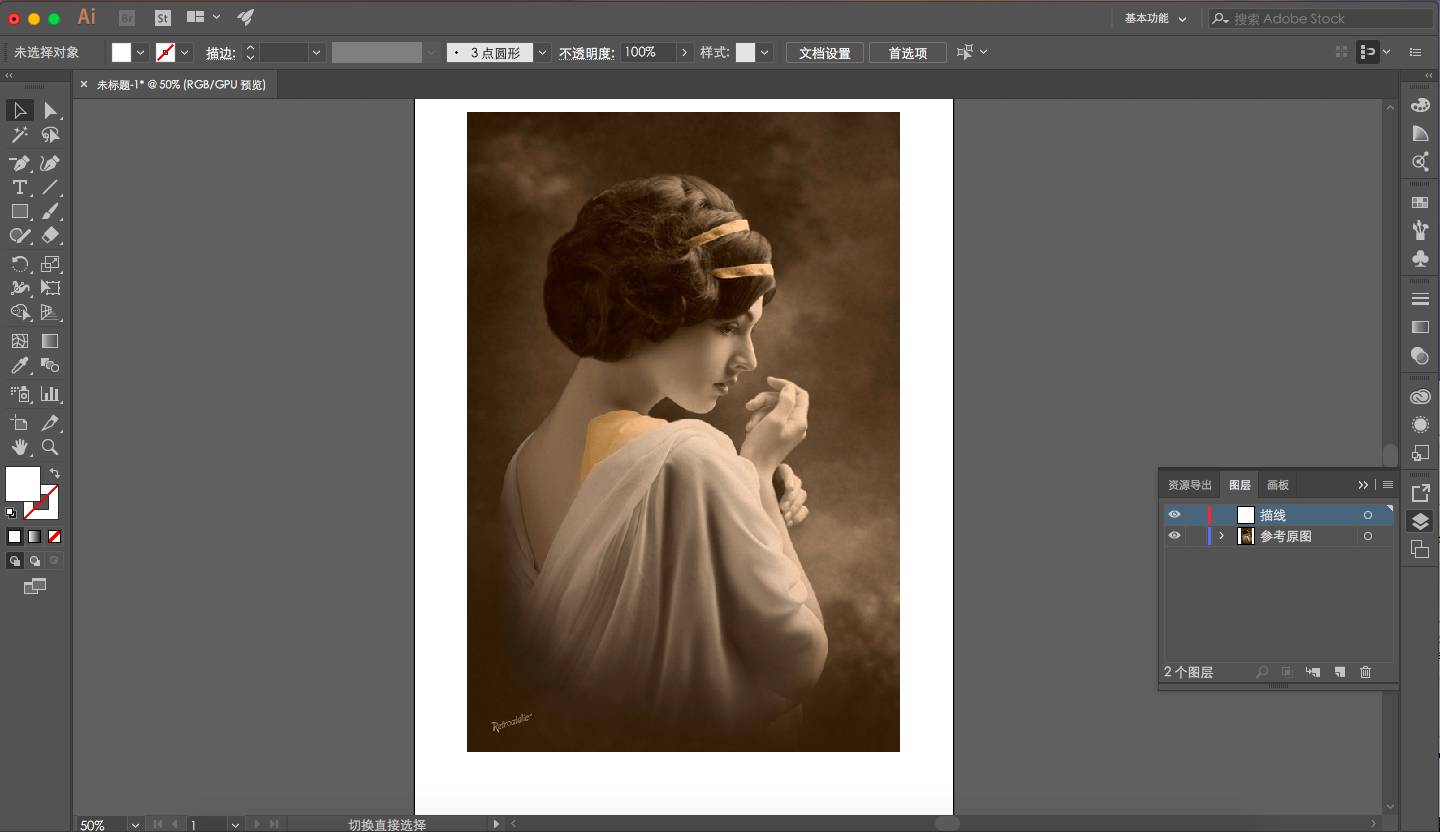Image resolution: width=1440 pixels, height=832 pixels.
Task: Click the fill color swatch in toolbox
Action: click(x=23, y=484)
